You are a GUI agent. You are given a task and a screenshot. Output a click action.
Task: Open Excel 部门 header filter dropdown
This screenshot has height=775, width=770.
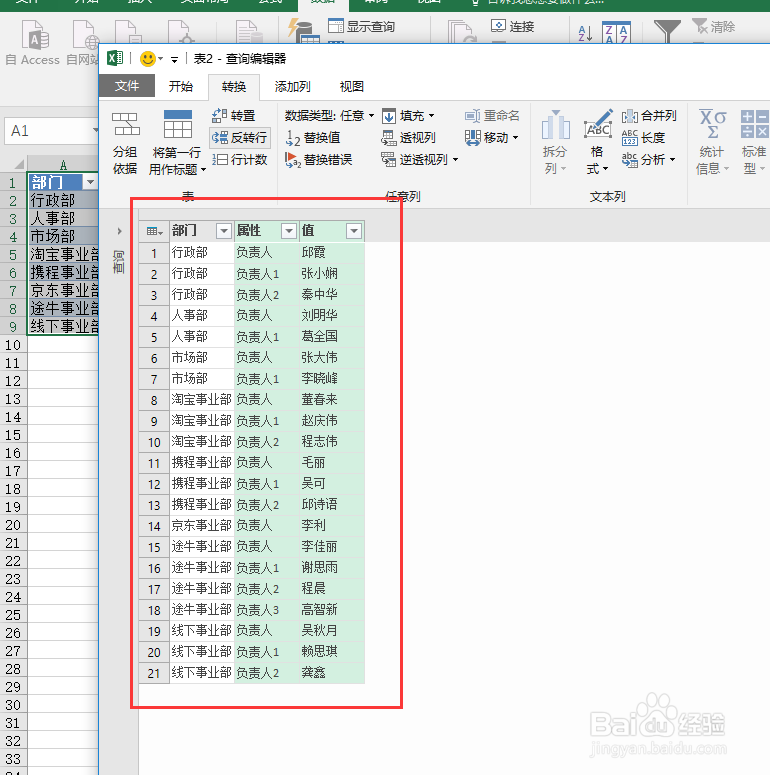(90, 182)
